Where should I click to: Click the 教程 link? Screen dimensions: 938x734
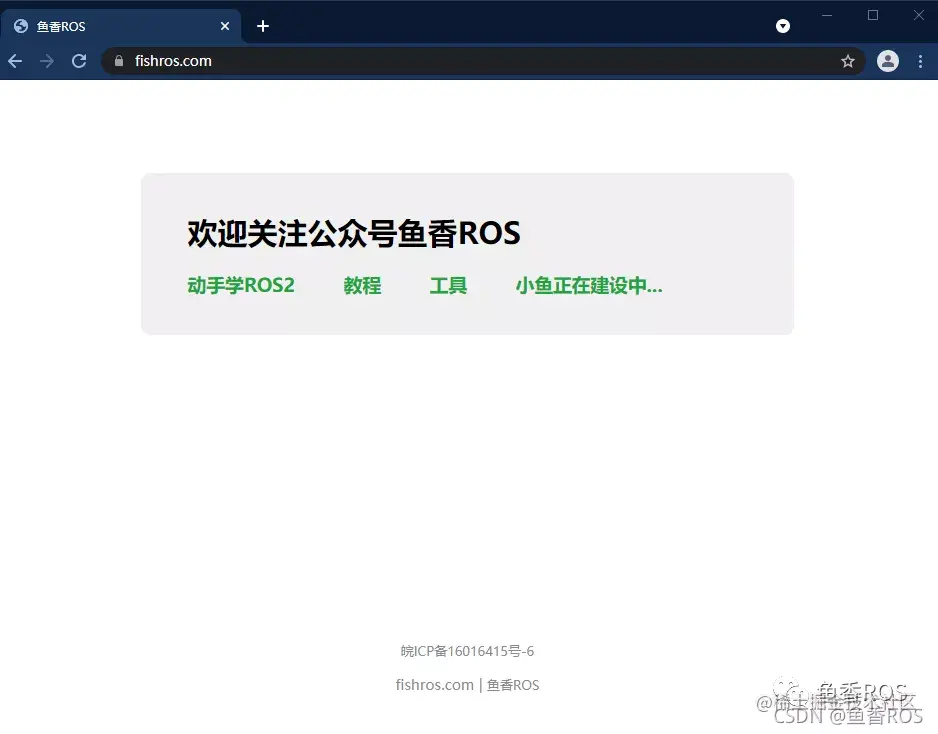coord(362,286)
